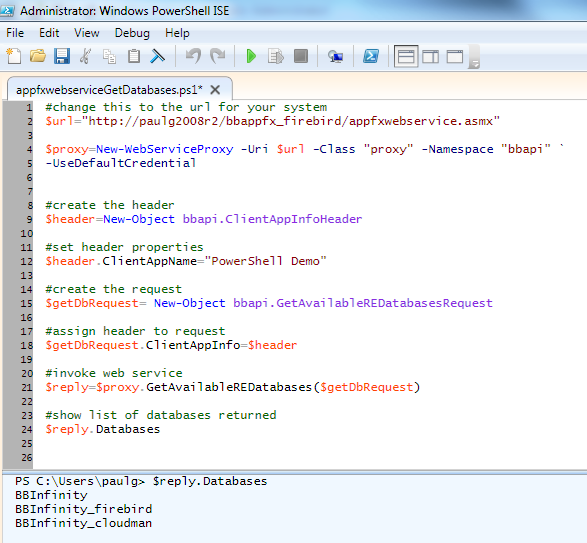The image size is (587, 543).
Task: Click $getDbRequest.ClientAppInfo on line 18
Action: tap(143, 345)
